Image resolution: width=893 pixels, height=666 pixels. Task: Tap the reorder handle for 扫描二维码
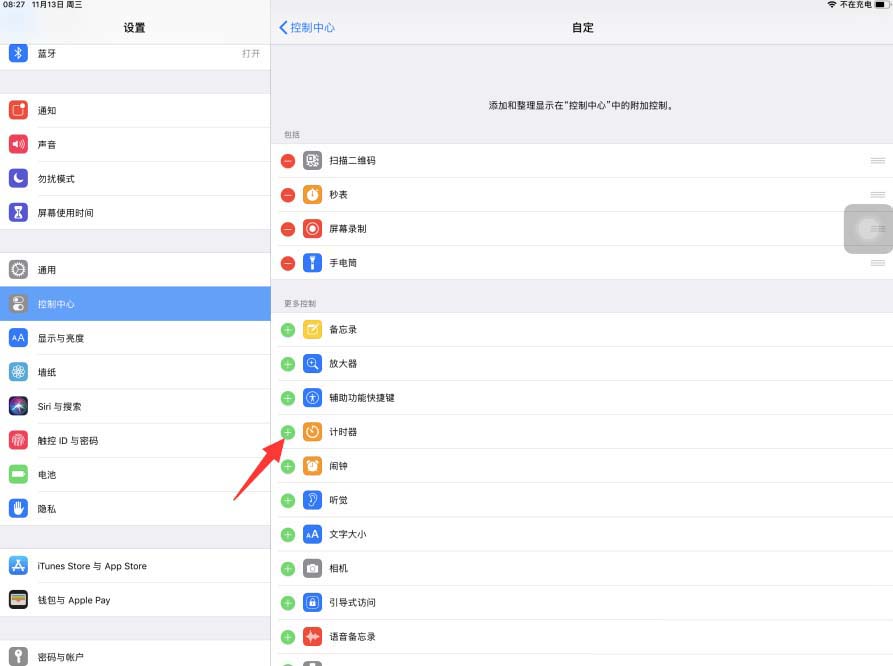tap(877, 161)
